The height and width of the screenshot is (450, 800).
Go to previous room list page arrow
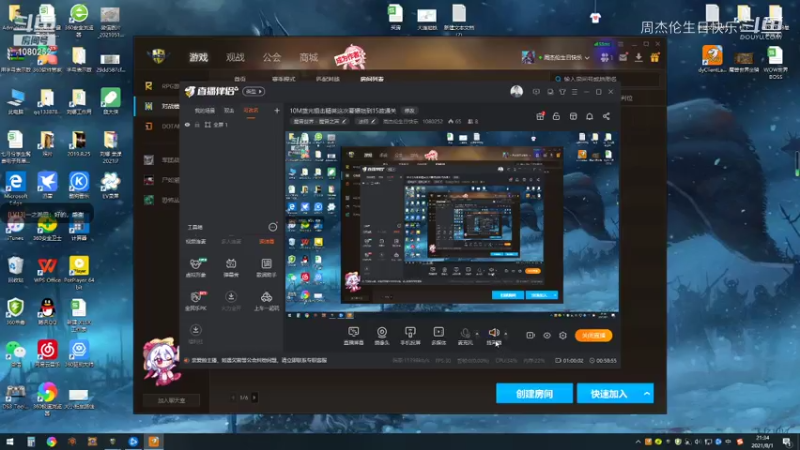[234, 397]
